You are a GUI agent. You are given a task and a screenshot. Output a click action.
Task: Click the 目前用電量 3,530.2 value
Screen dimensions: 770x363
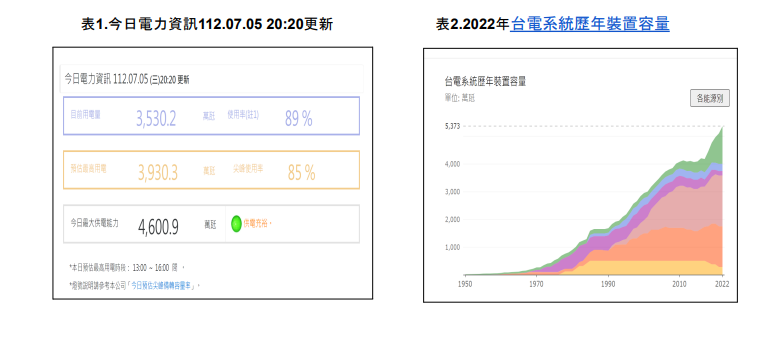point(156,118)
